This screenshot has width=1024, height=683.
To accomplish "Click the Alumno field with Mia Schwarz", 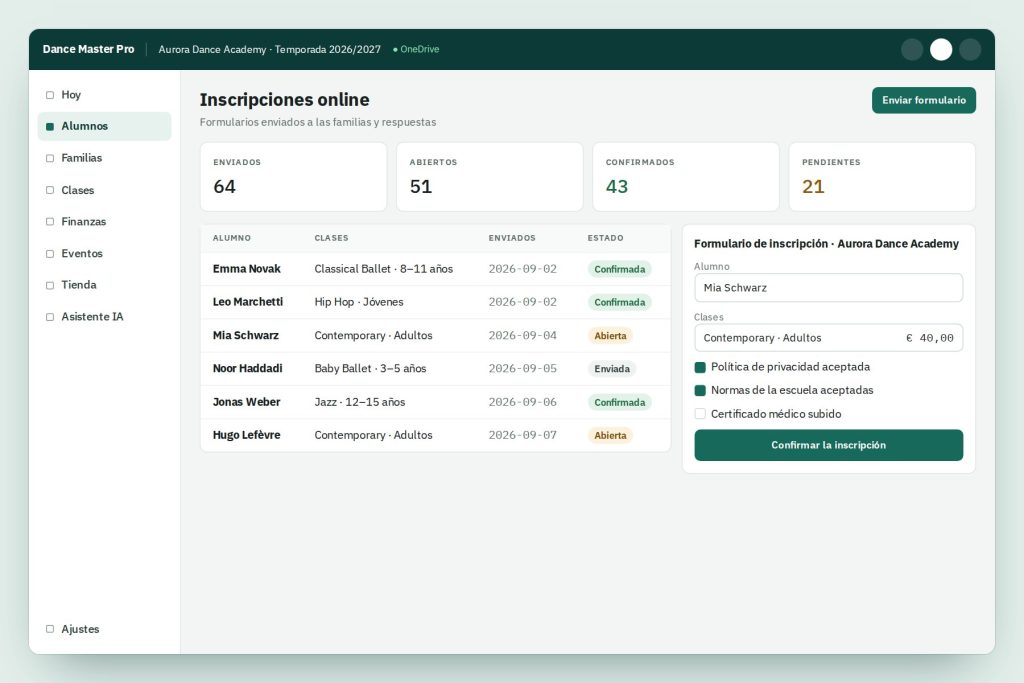I will (828, 288).
